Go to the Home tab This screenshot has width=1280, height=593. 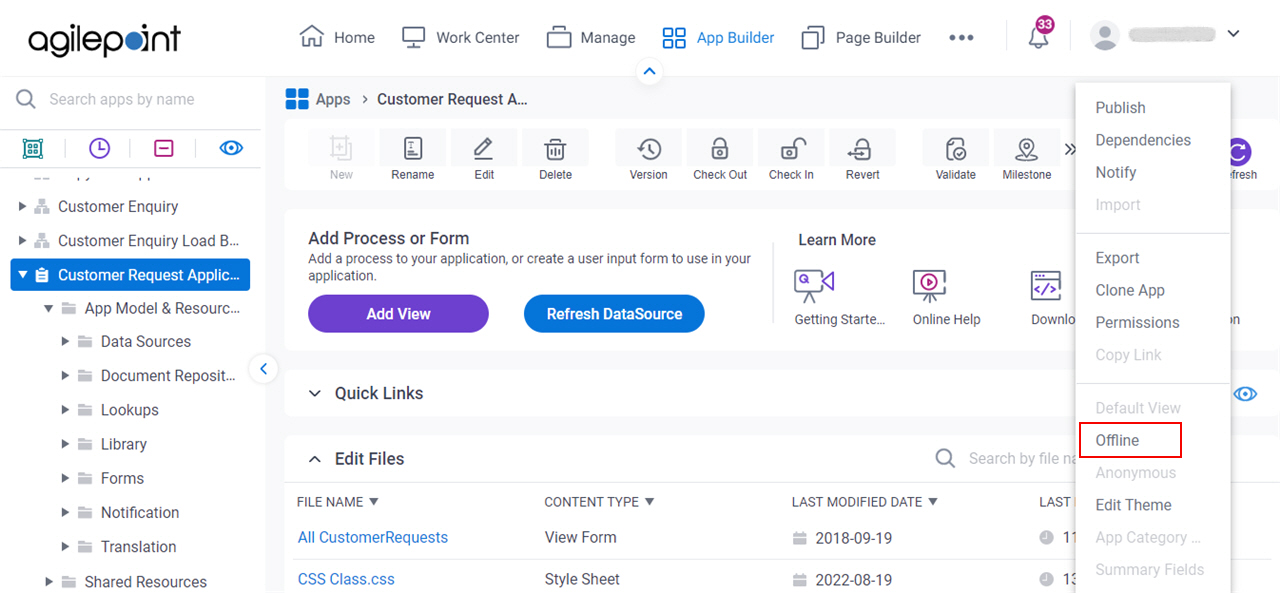(337, 37)
